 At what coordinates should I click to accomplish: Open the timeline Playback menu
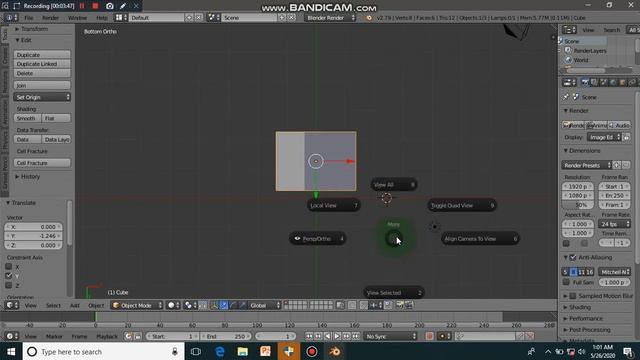(x=107, y=337)
